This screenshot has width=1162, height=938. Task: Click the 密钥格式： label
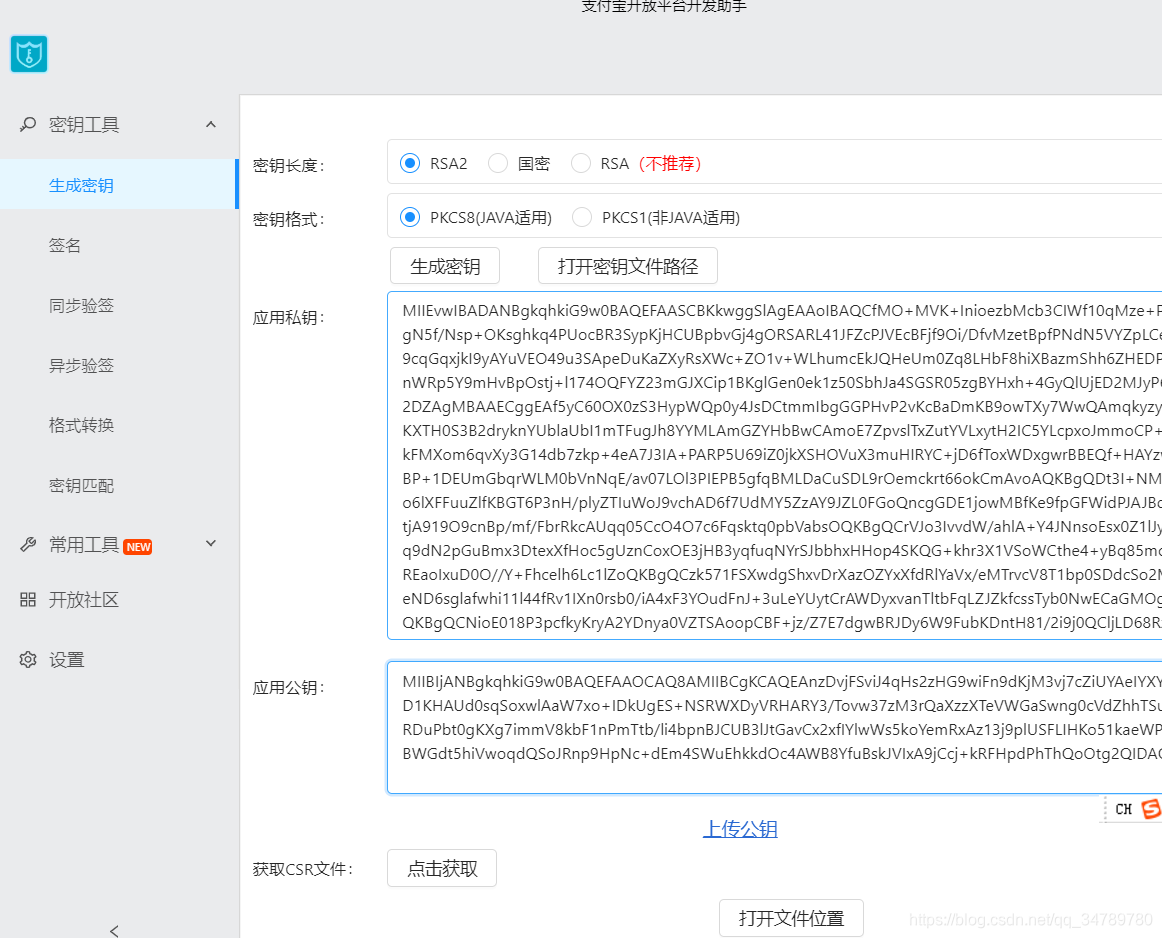click(289, 219)
